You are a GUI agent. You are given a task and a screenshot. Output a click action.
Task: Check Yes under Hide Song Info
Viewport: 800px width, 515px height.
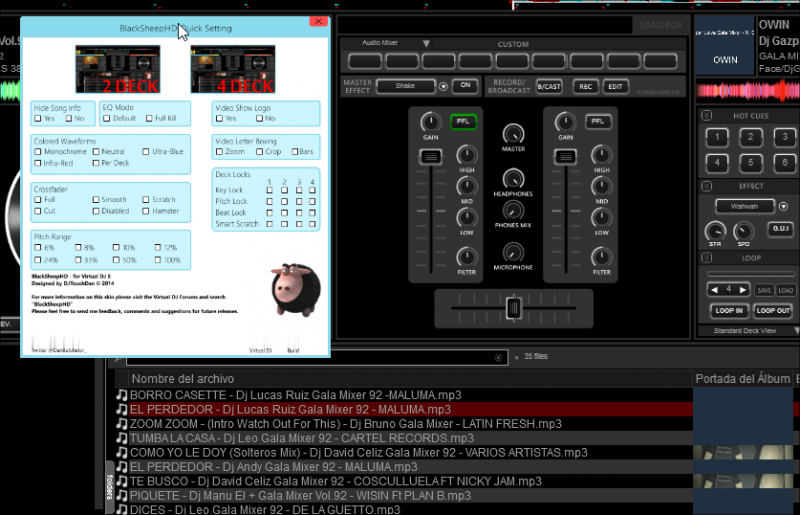click(38, 118)
